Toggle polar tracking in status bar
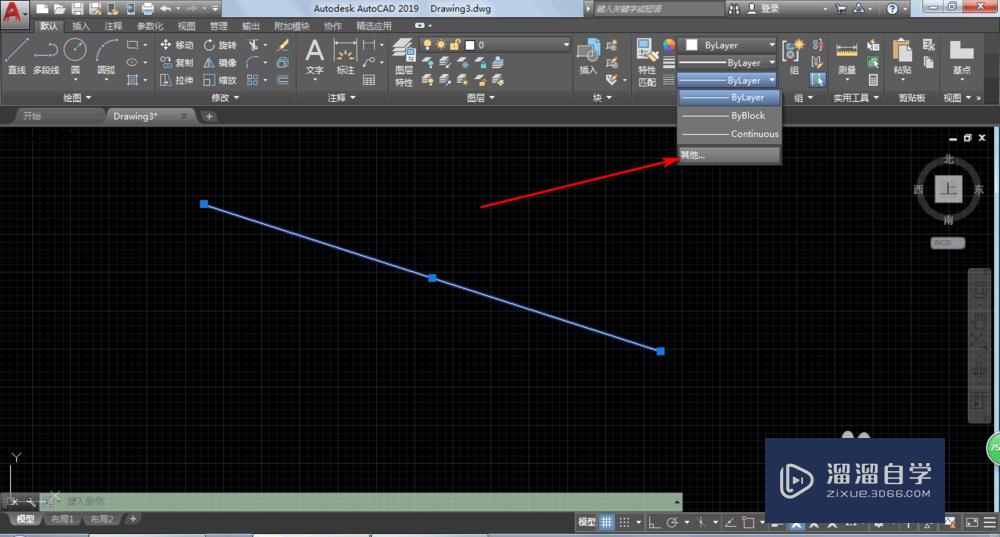This screenshot has height=537, width=1000. coord(672,522)
